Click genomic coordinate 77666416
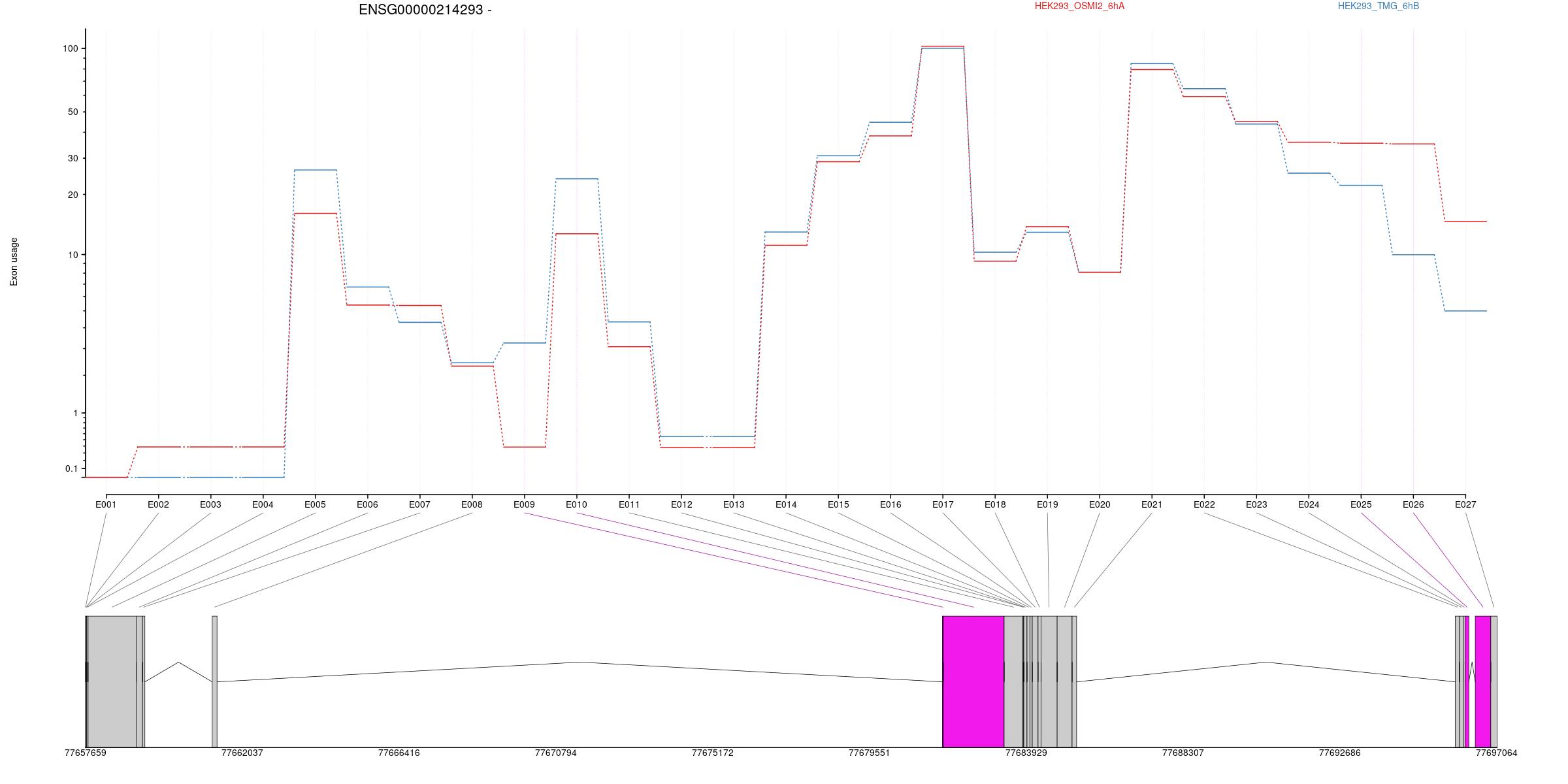The width and height of the screenshot is (1568, 784). coord(399,753)
